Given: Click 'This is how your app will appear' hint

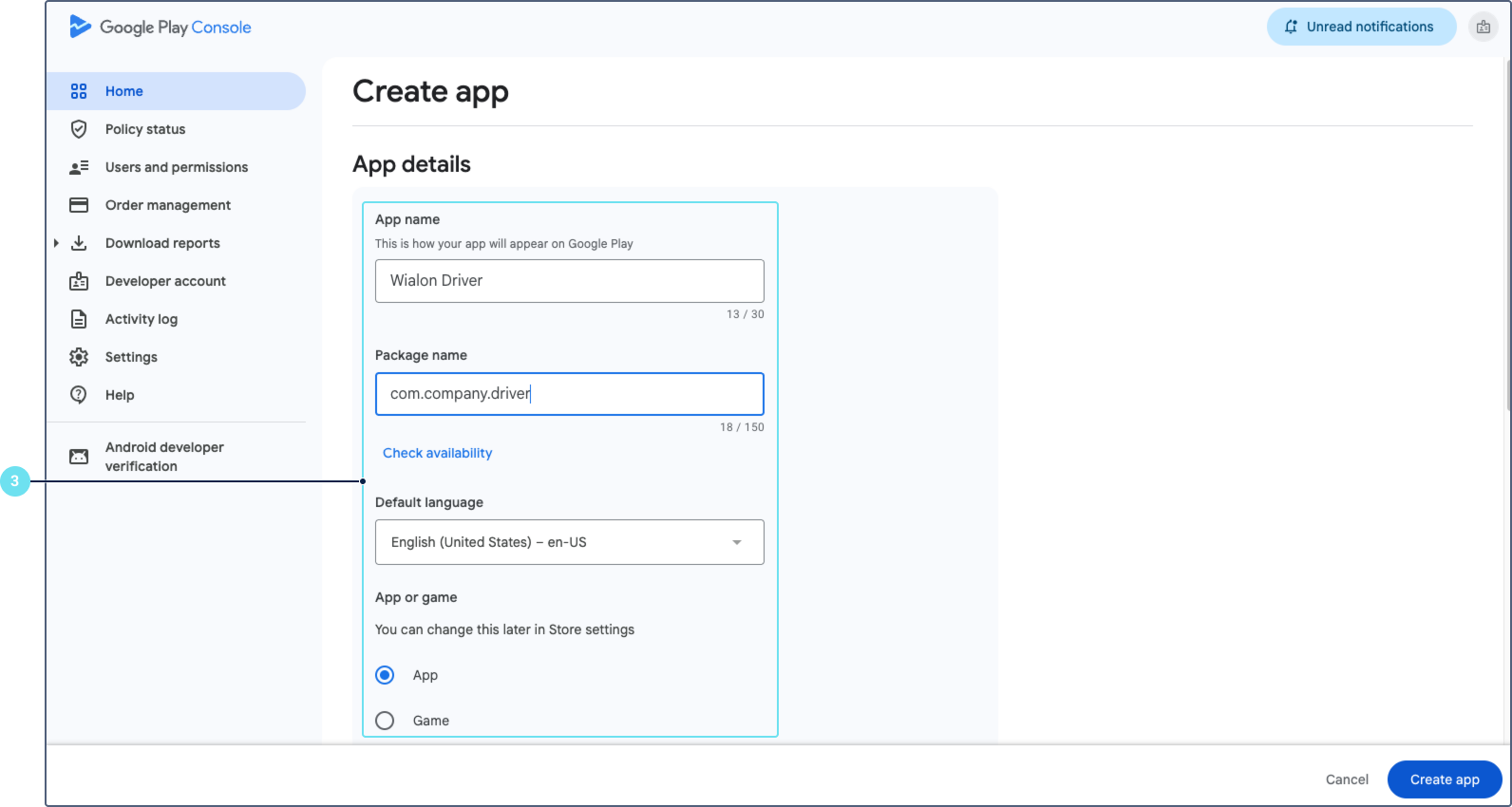Looking at the screenshot, I should coord(503,244).
